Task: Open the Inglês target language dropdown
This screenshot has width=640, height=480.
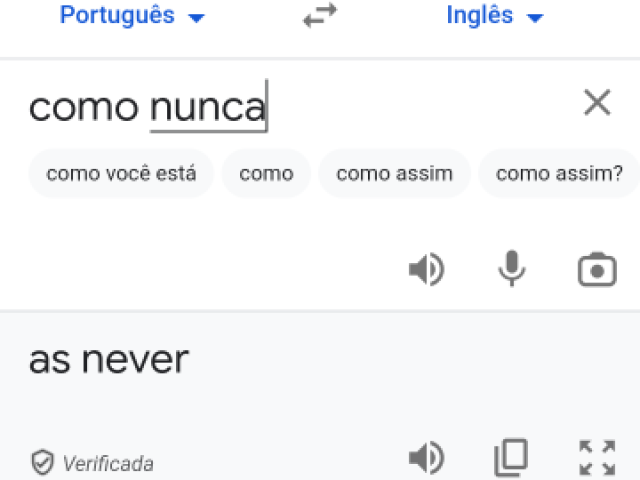Action: pyautogui.click(x=495, y=16)
